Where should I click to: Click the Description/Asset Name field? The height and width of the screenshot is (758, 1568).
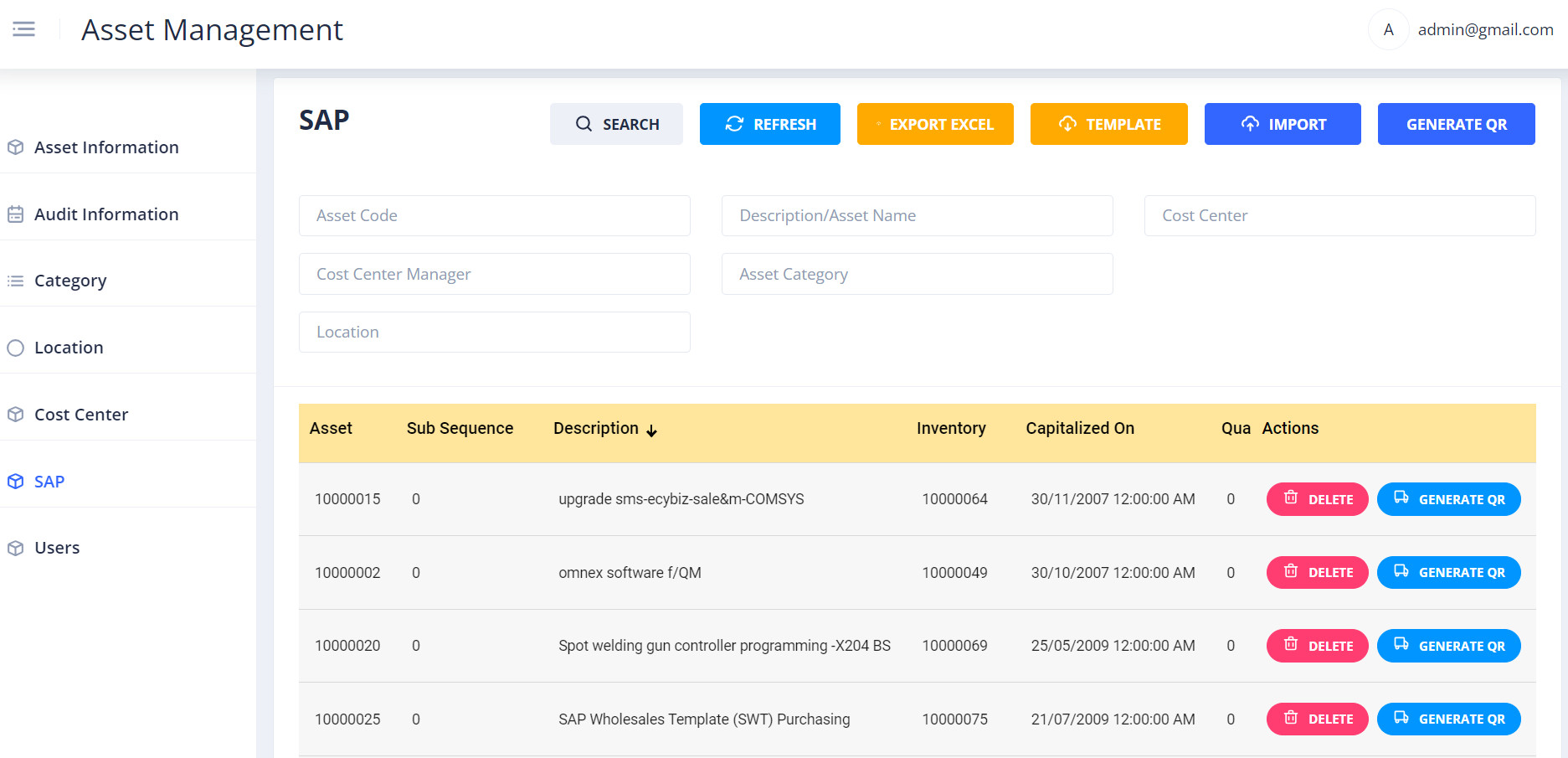tap(918, 215)
